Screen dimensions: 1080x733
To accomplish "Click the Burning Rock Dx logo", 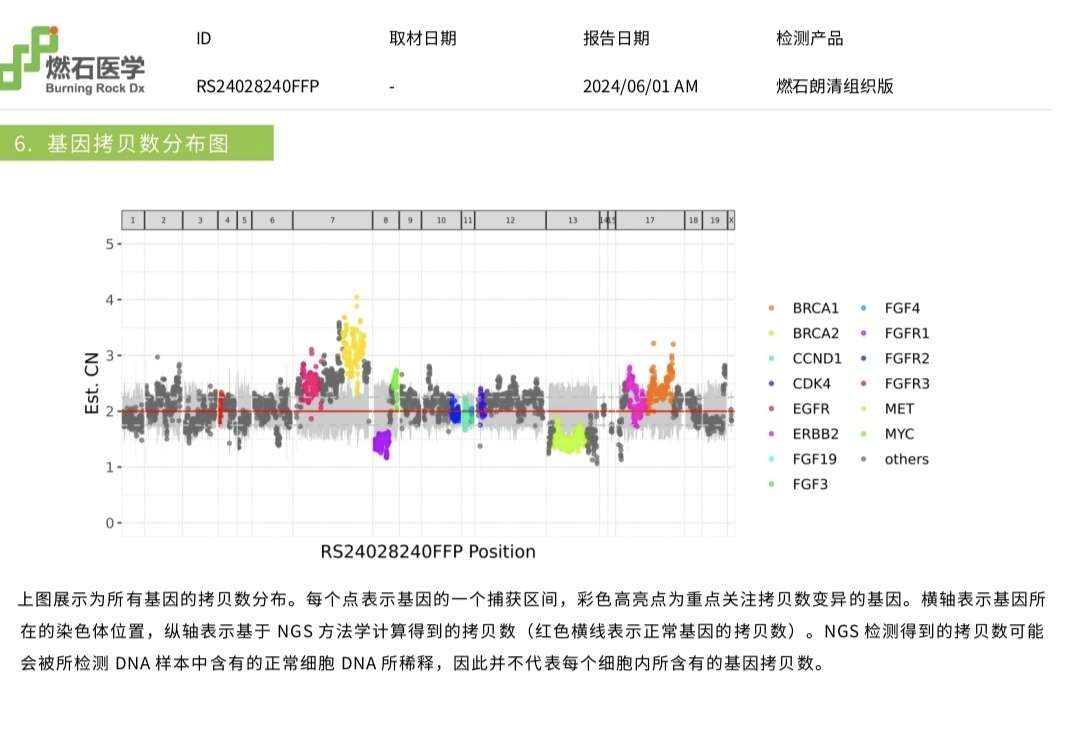I will (75, 60).
